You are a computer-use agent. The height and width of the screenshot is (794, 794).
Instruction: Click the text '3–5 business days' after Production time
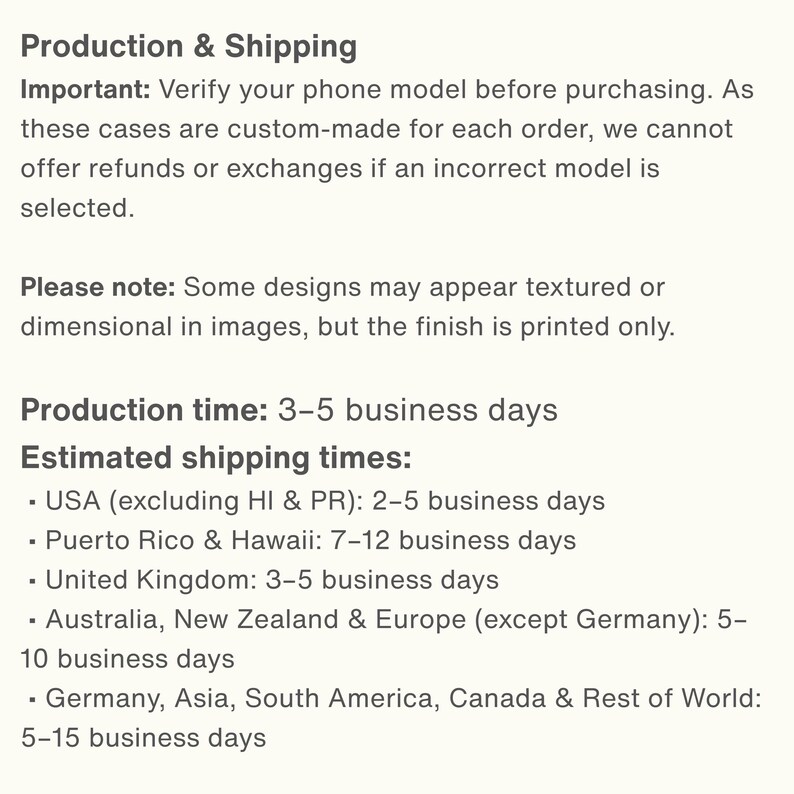click(418, 410)
